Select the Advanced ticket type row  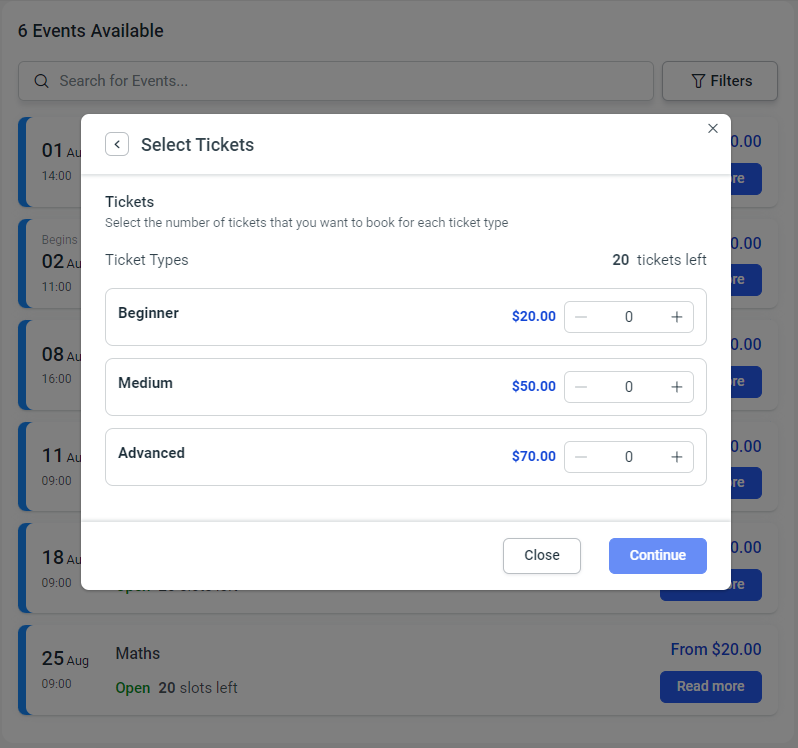click(x=406, y=457)
